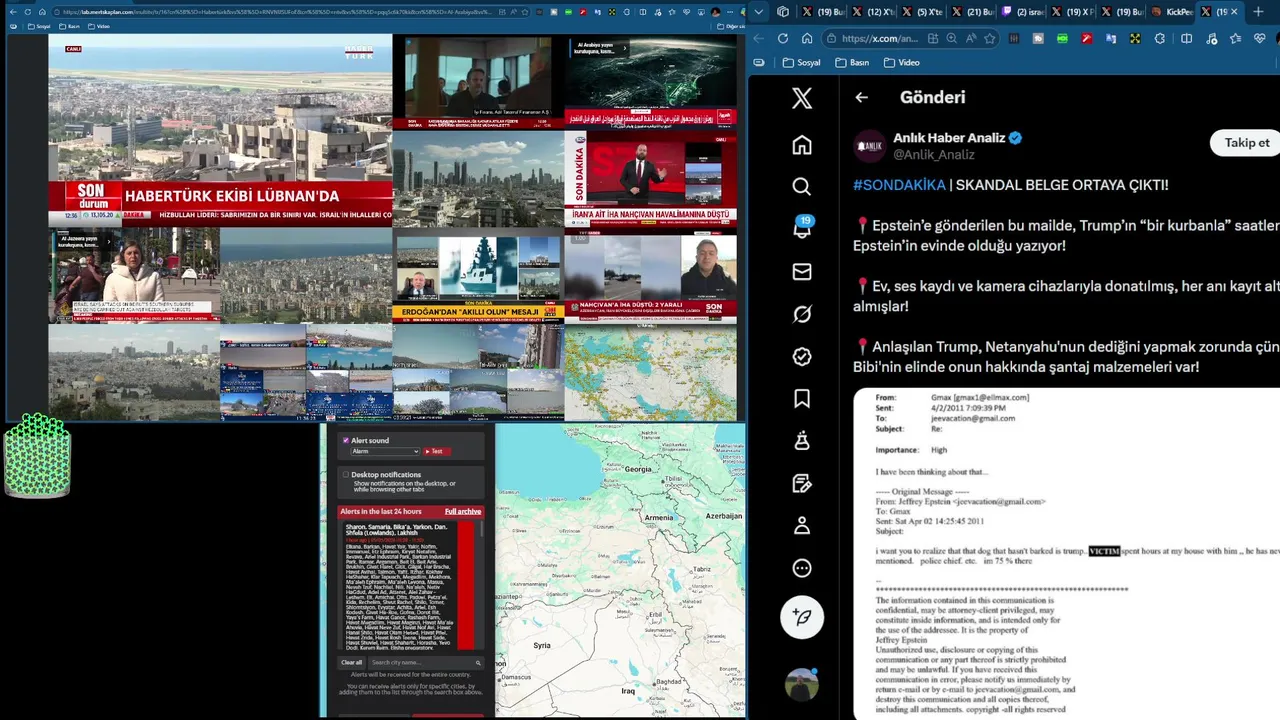The image size is (1280, 720).
Task: Open the Son Dakika Nahçıvan havalimanı tile
Action: (x=650, y=179)
